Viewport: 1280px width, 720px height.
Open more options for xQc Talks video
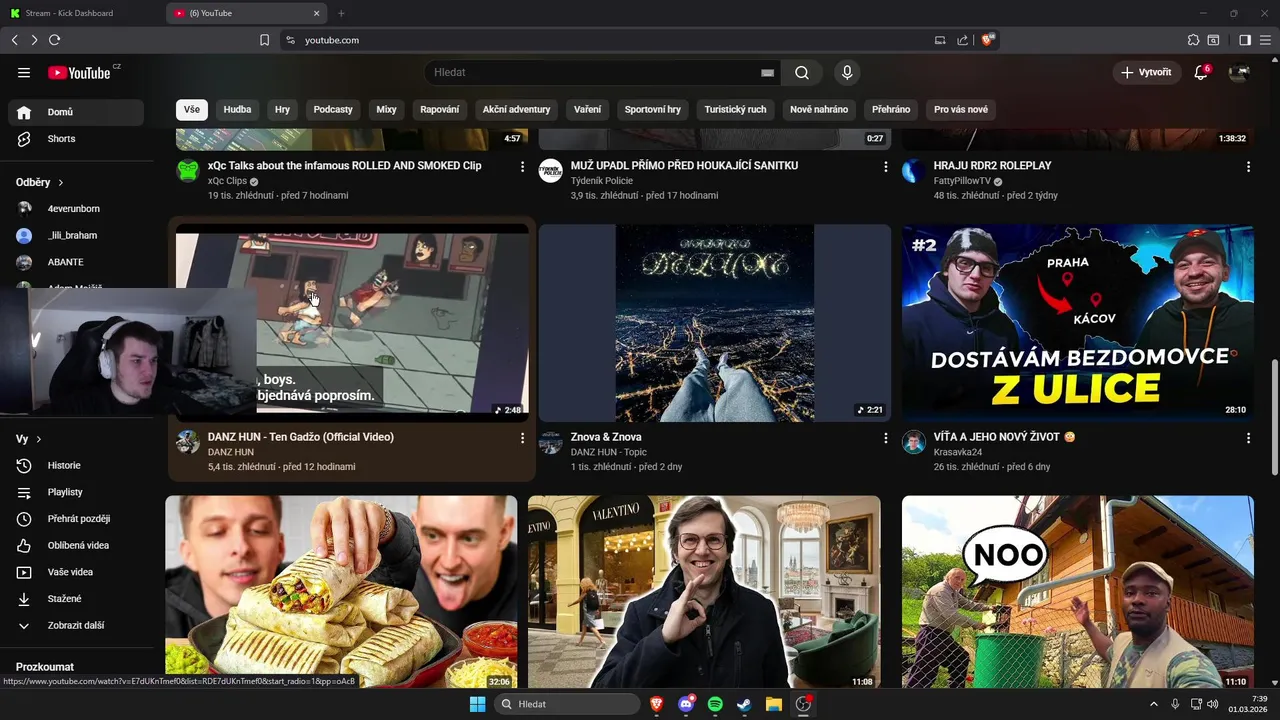click(x=522, y=167)
